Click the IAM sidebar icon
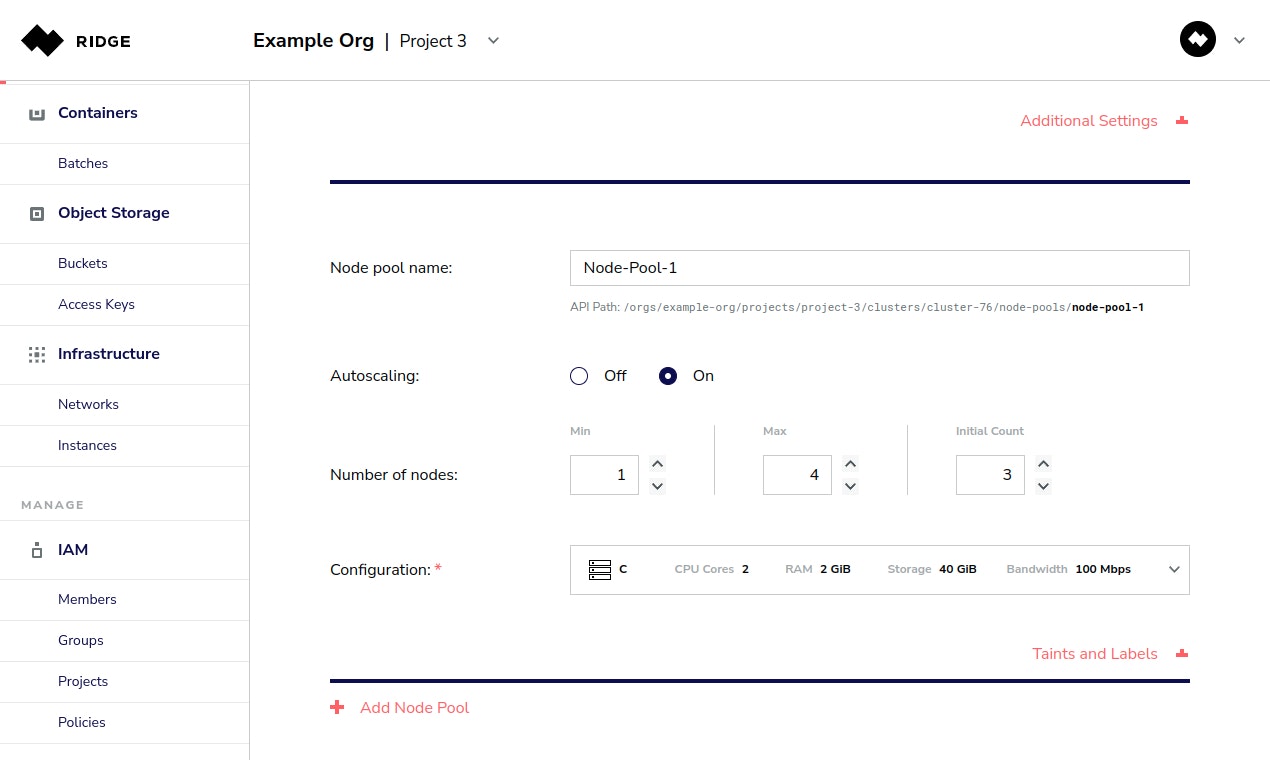This screenshot has width=1270, height=760. click(x=37, y=550)
